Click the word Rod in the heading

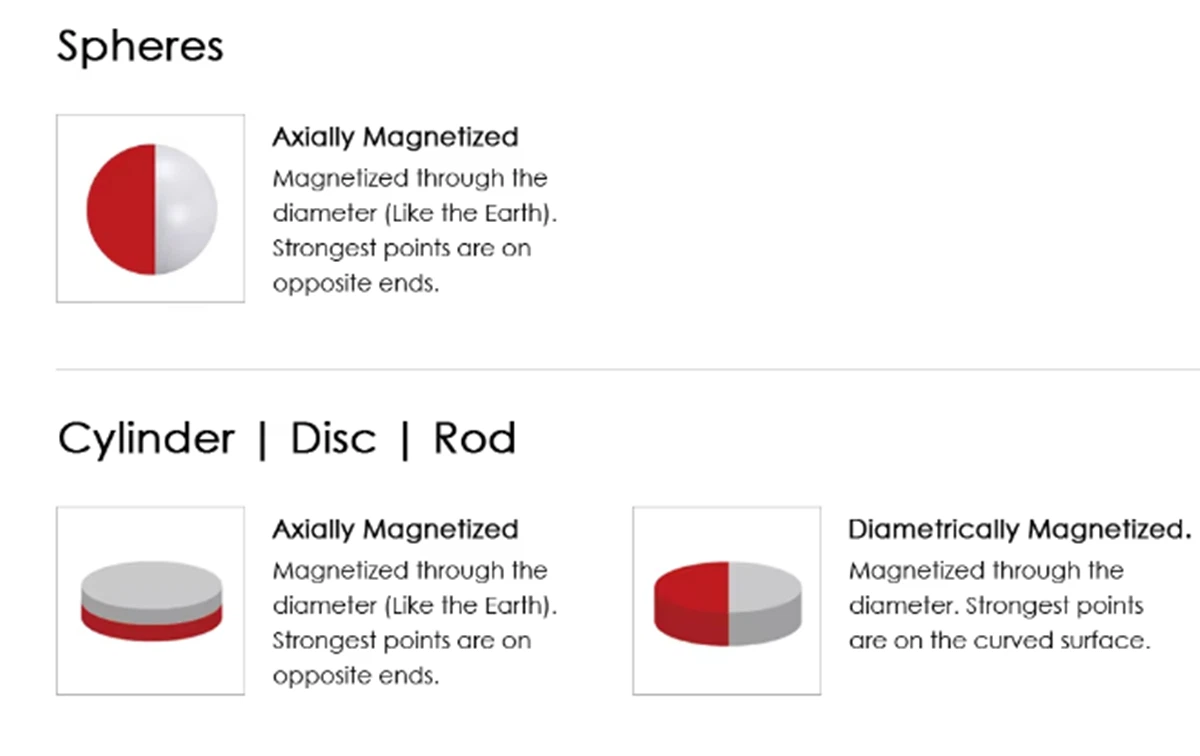click(x=474, y=439)
